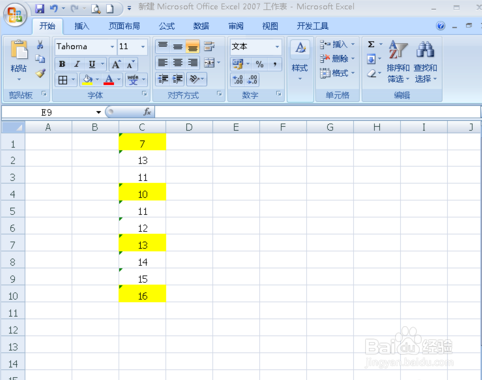Align text left

coord(163,63)
